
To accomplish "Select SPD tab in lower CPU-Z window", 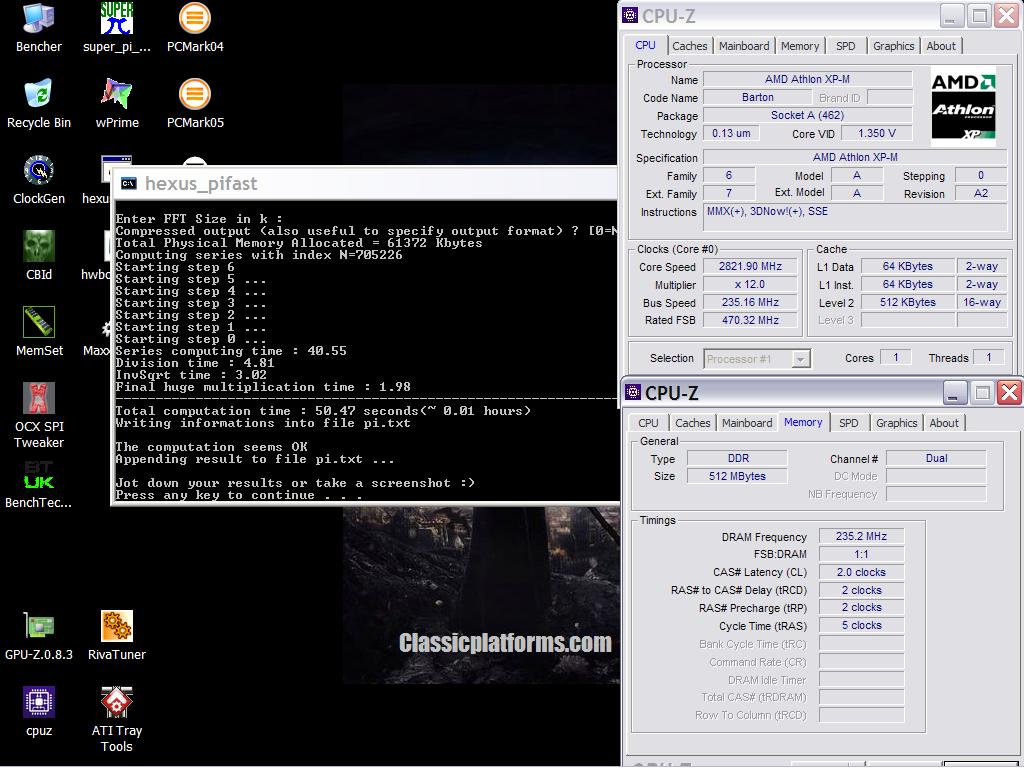I will coord(849,423).
